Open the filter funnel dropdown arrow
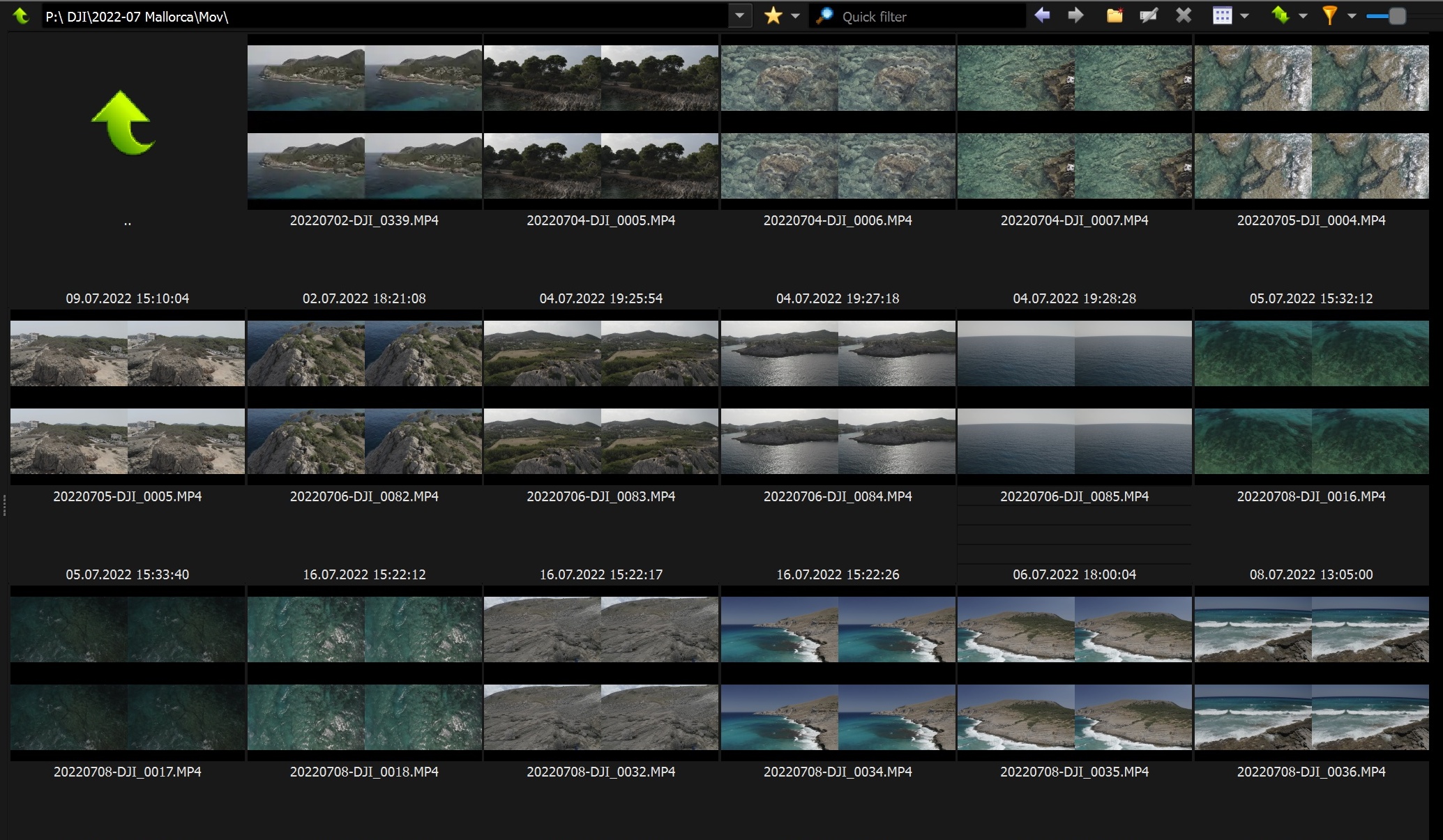This screenshot has height=840, width=1443. (x=1352, y=16)
